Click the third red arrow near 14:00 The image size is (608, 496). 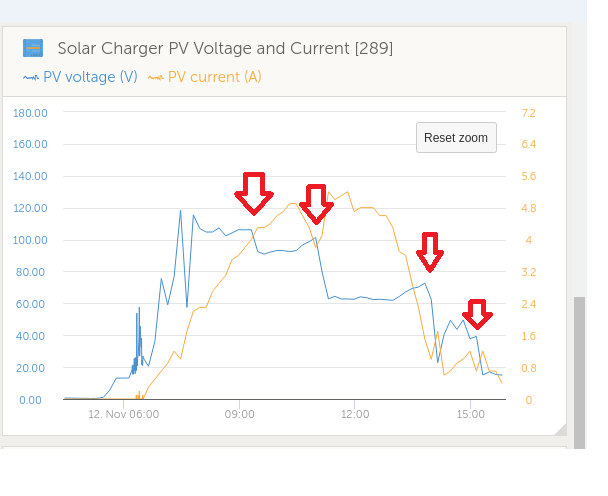pyautogui.click(x=430, y=252)
